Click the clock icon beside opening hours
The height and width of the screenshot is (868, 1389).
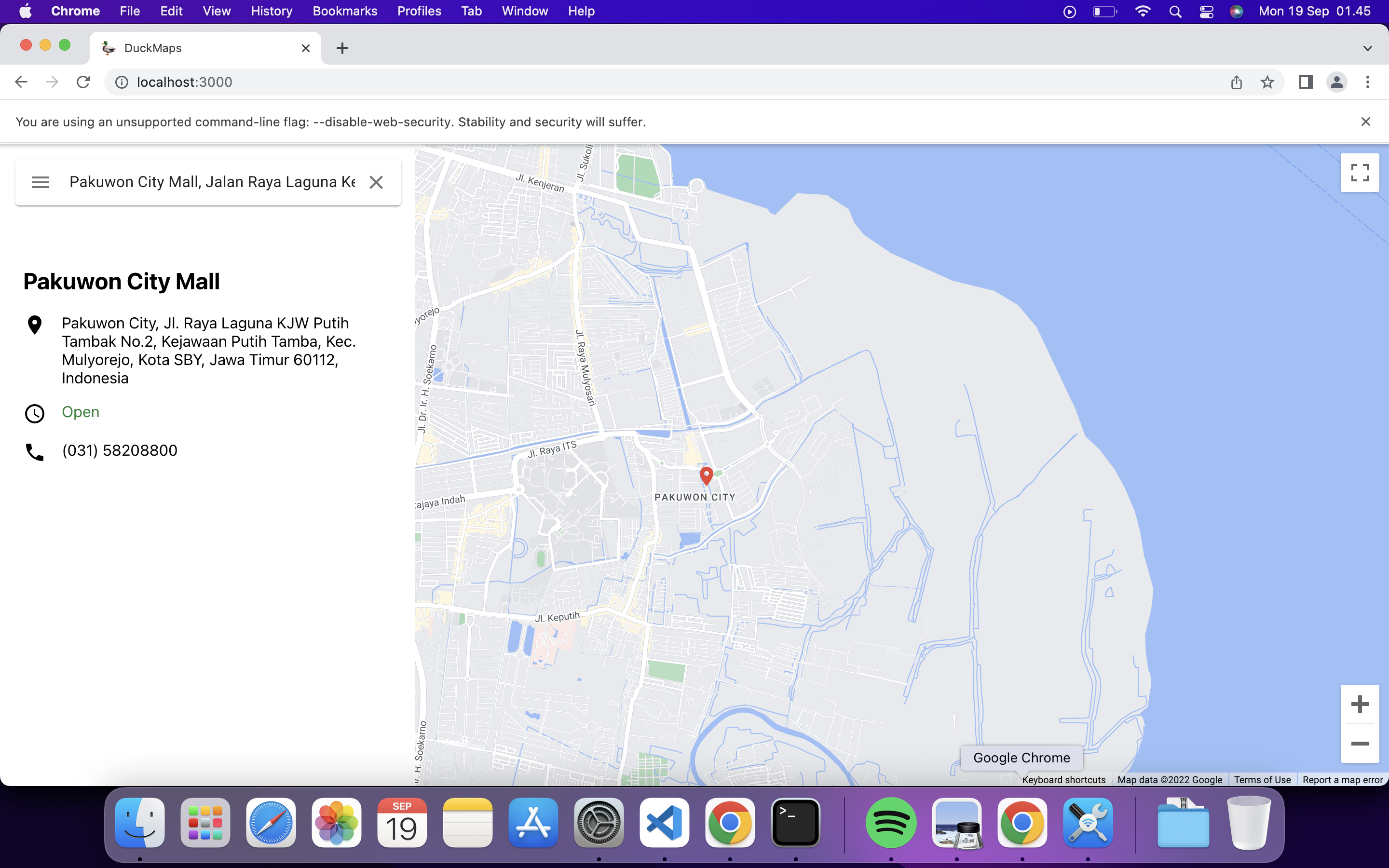[34, 413]
